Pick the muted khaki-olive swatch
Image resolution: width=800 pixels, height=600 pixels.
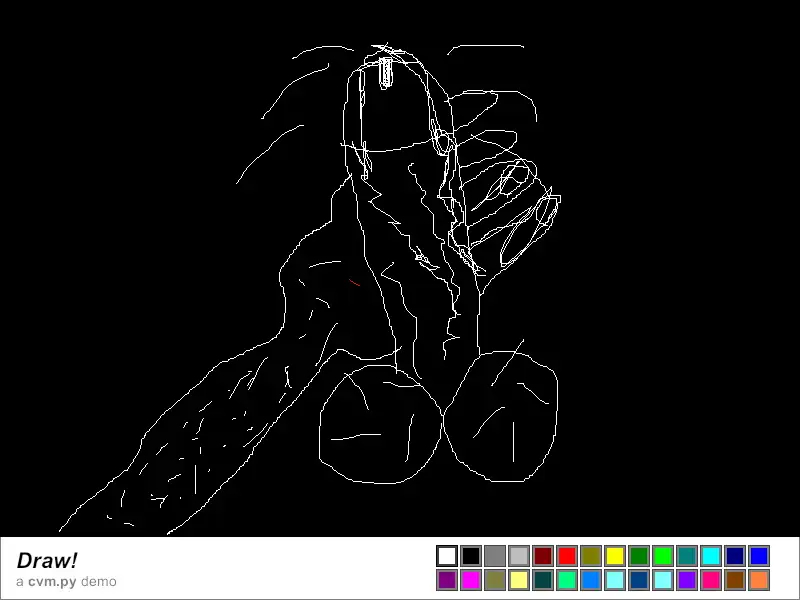pyautogui.click(x=495, y=580)
